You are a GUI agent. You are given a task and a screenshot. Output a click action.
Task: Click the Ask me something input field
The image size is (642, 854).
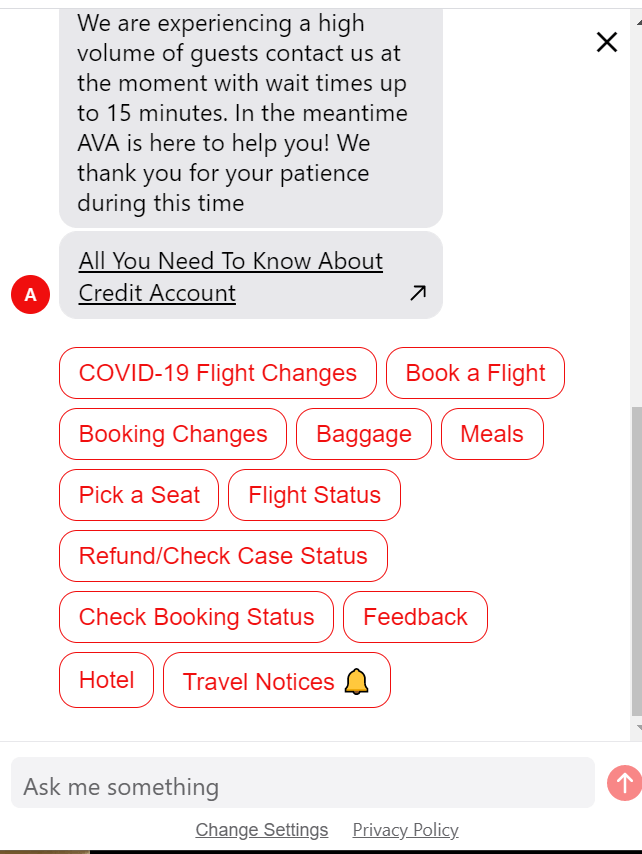[300, 786]
